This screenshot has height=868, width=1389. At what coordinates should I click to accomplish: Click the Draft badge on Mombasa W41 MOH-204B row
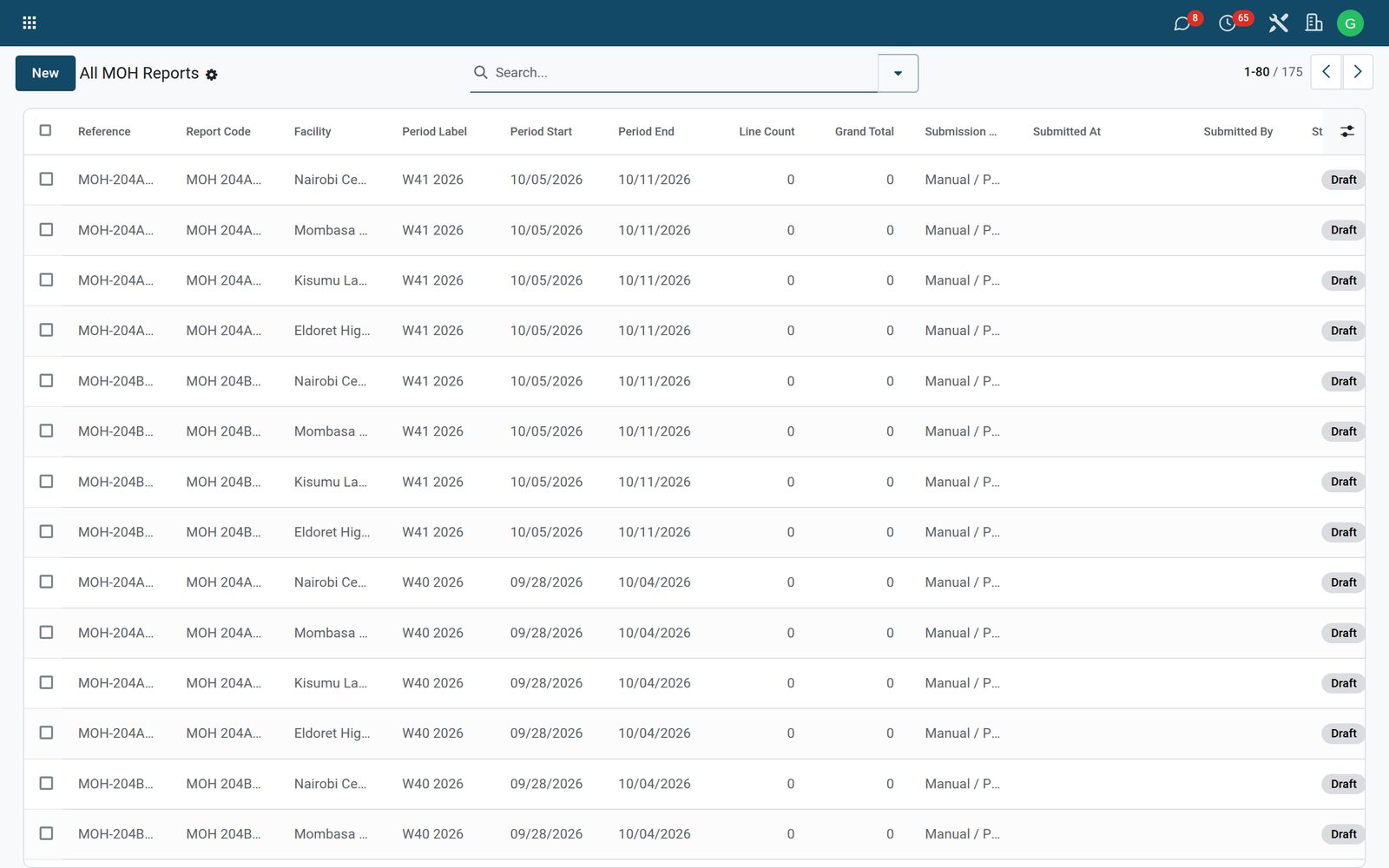coord(1343,431)
